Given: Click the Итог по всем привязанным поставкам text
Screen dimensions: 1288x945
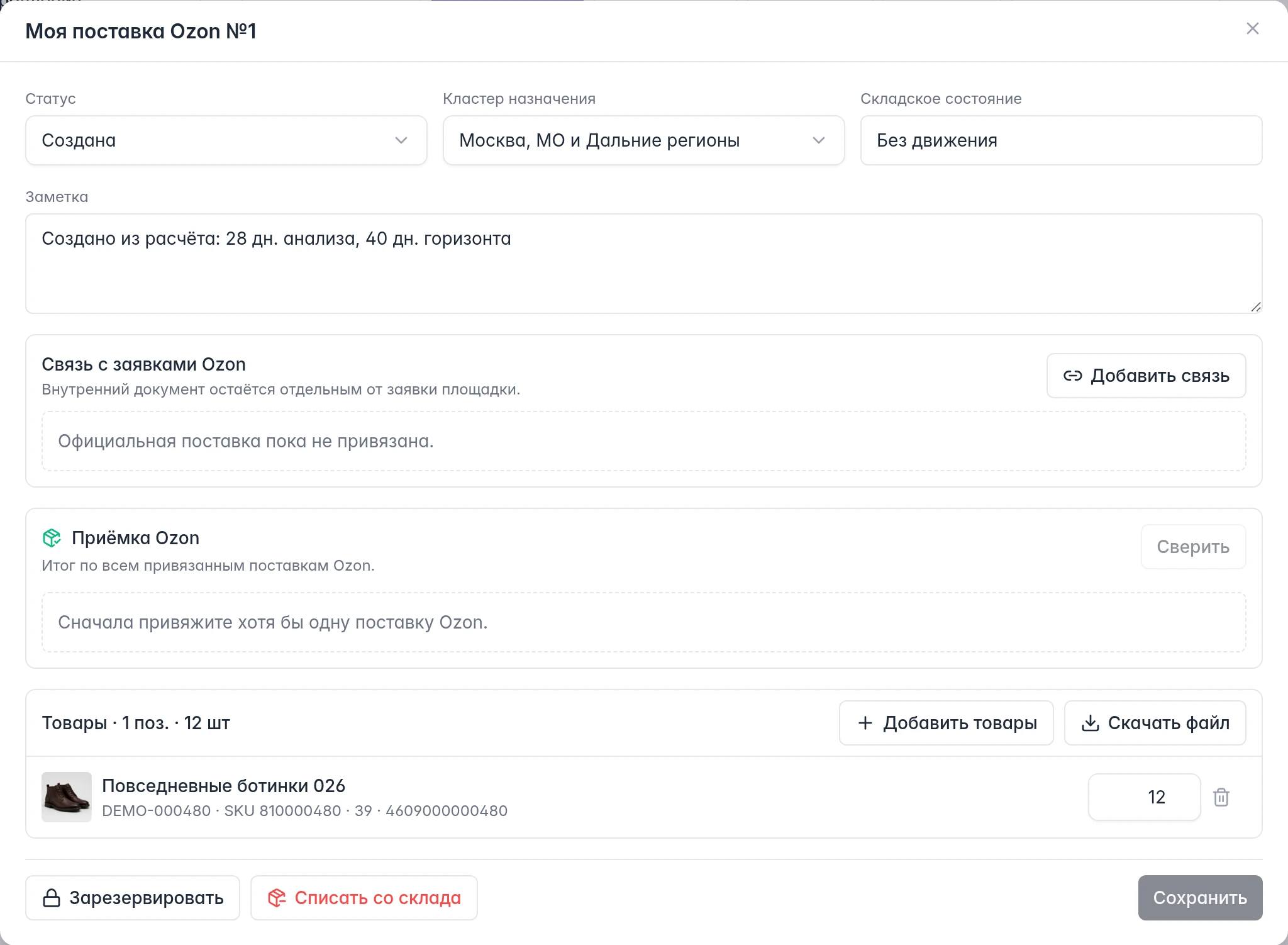Looking at the screenshot, I should 208,566.
